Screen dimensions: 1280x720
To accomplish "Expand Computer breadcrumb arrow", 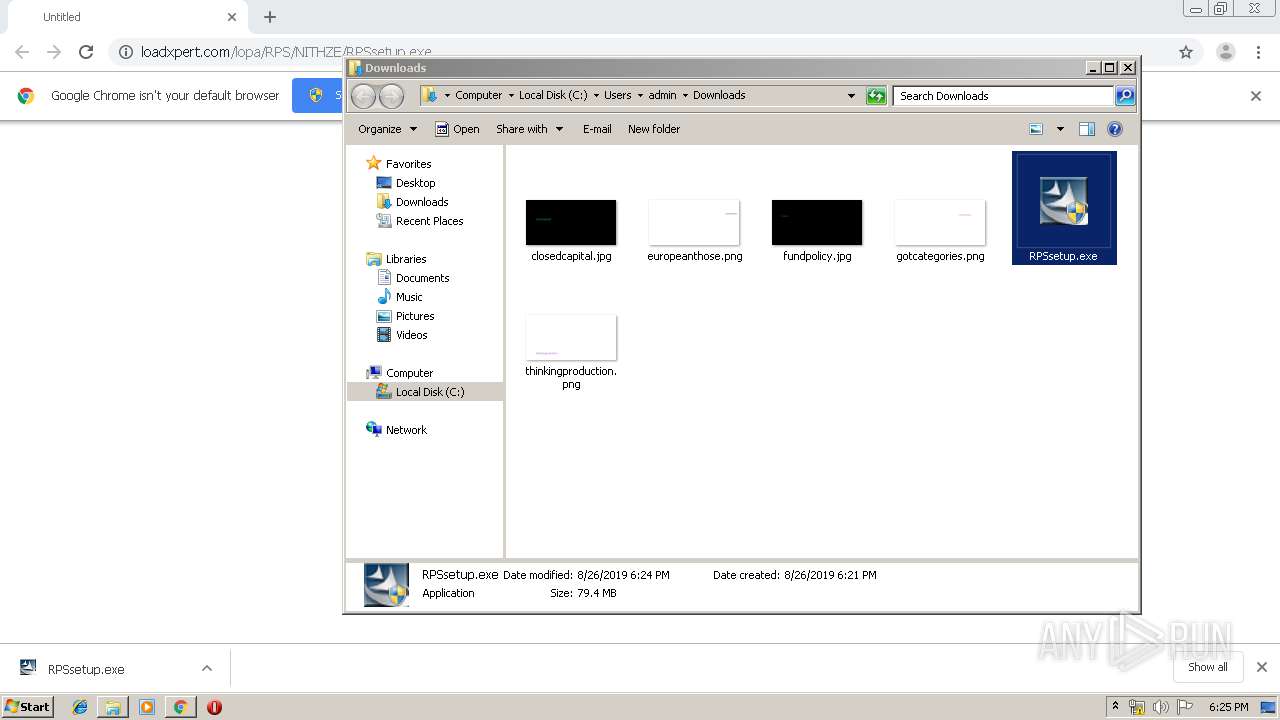I will [x=511, y=96].
